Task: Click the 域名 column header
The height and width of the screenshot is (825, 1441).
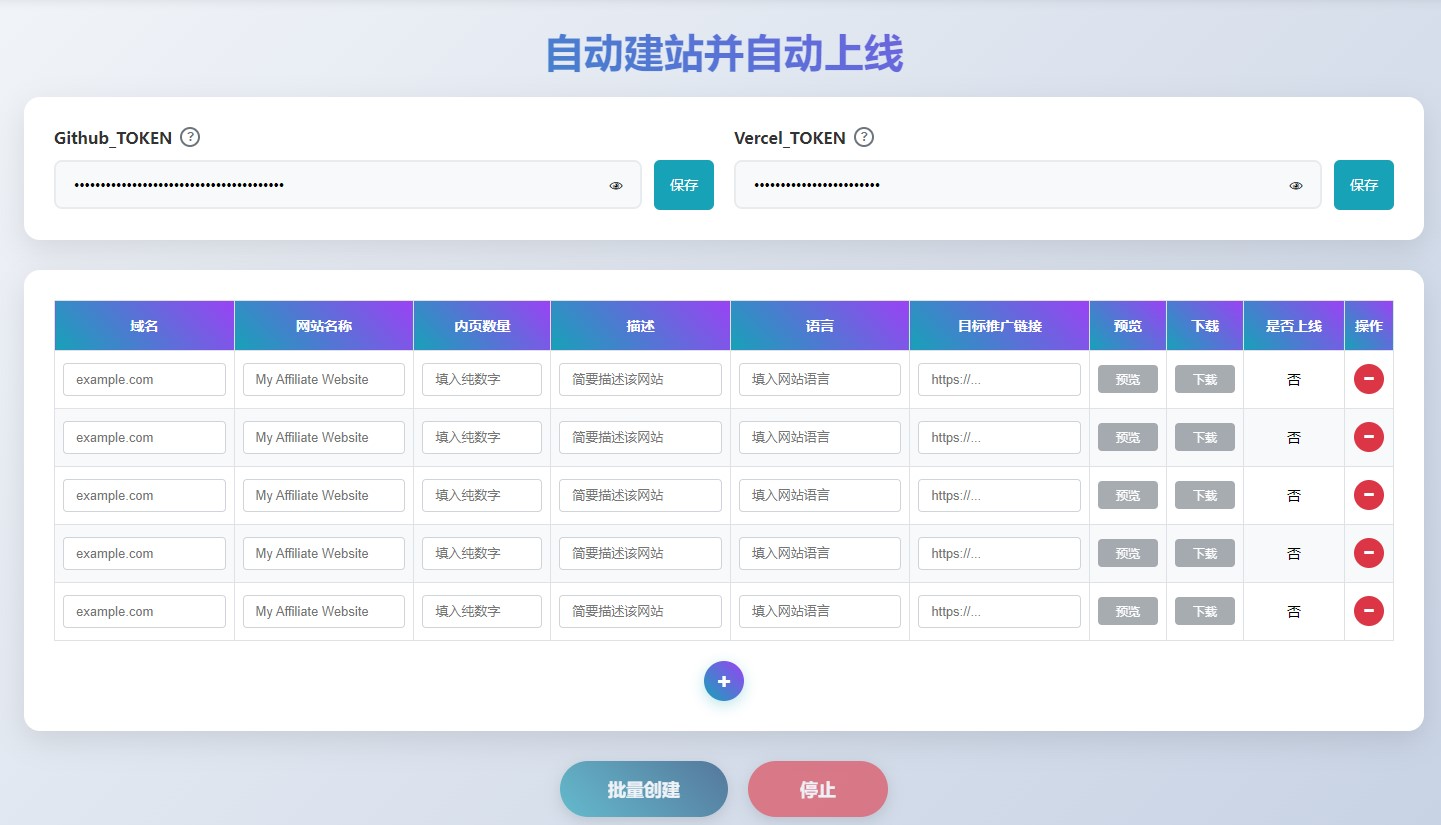Action: tap(144, 326)
